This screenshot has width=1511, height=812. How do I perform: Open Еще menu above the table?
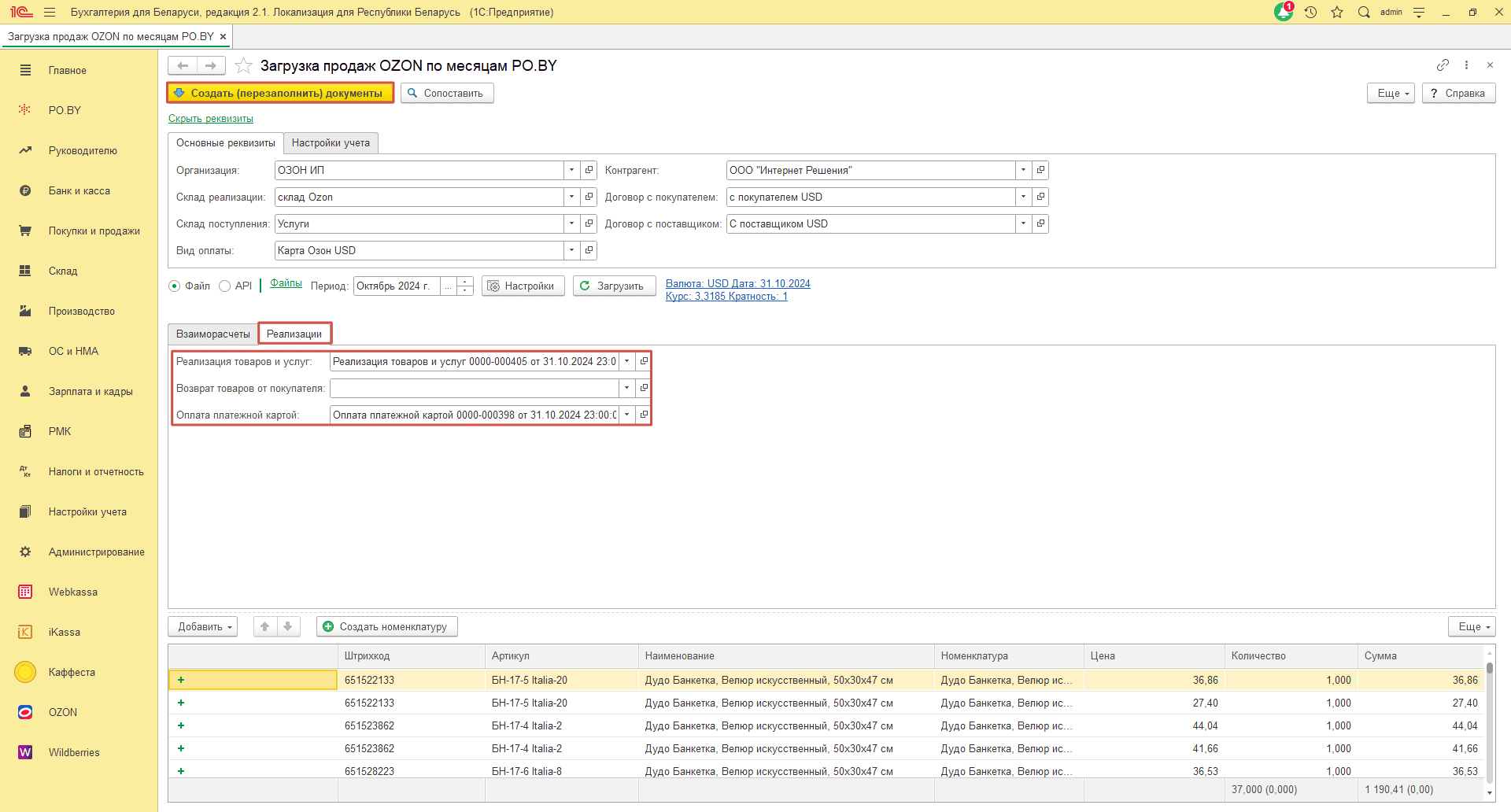pos(1472,627)
